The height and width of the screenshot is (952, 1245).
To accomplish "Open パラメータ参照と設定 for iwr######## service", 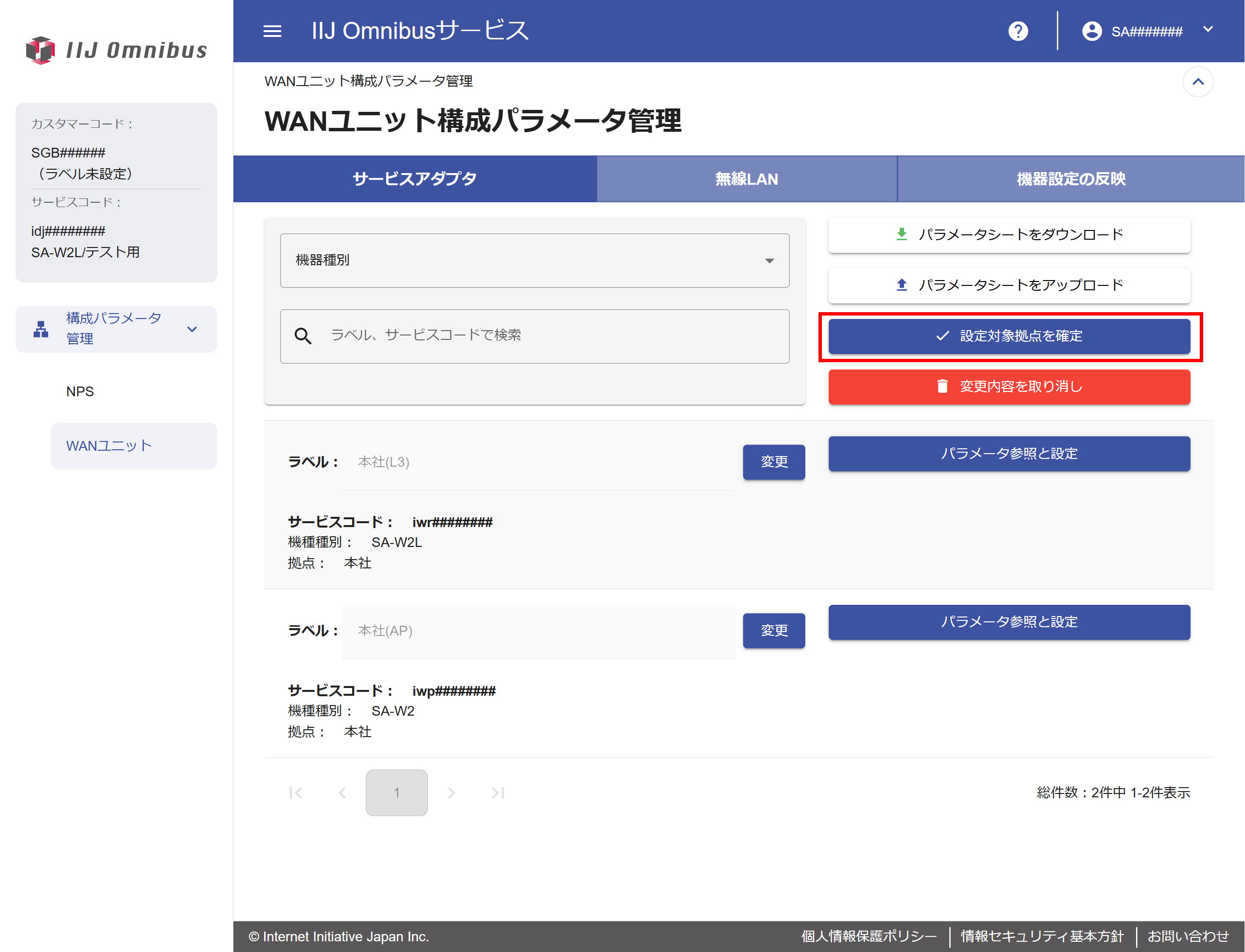I will 1009,453.
